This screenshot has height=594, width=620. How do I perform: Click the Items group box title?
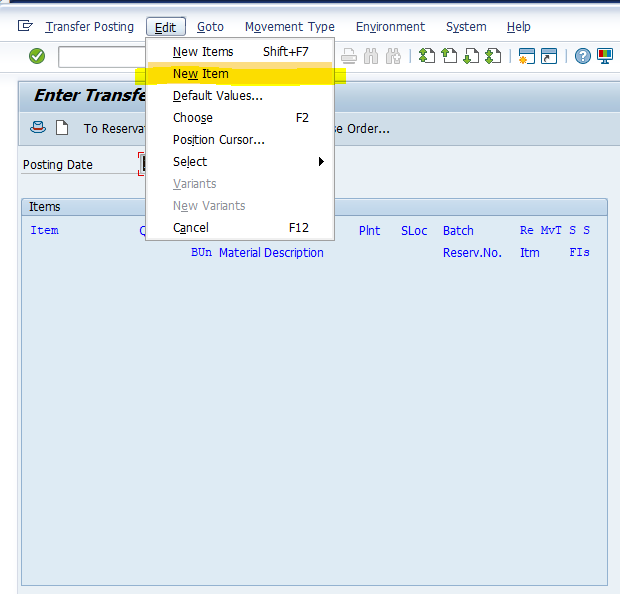coord(45,207)
